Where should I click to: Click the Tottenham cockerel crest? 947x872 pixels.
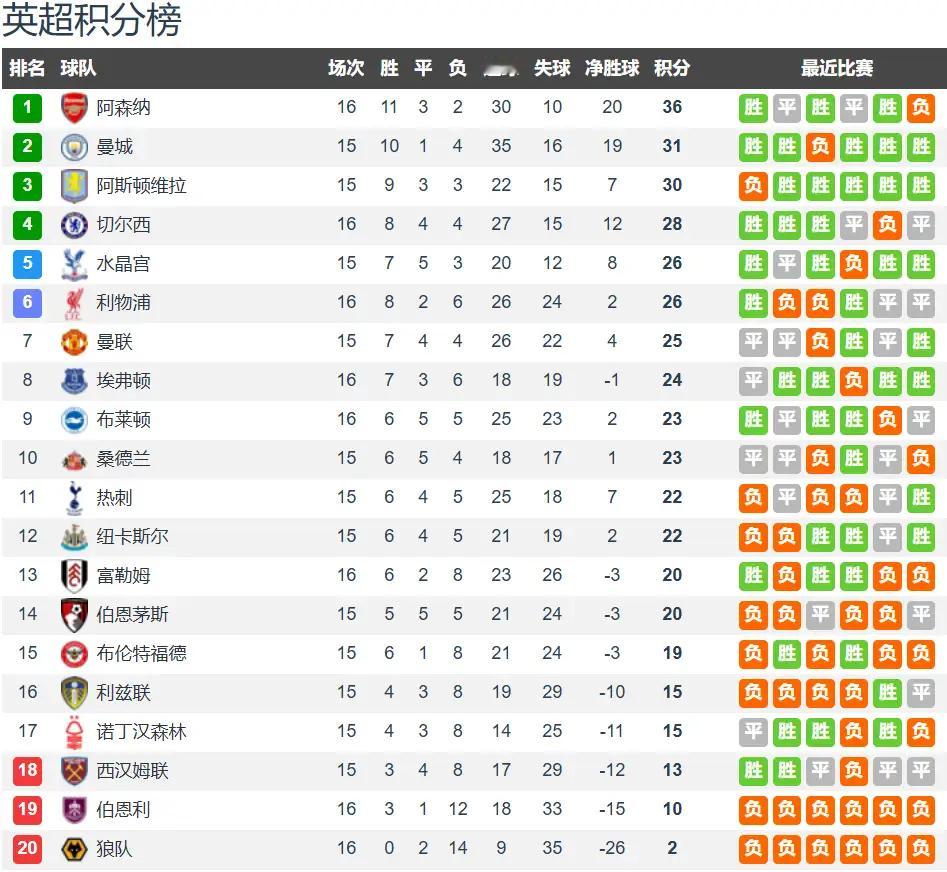pyautogui.click(x=74, y=498)
